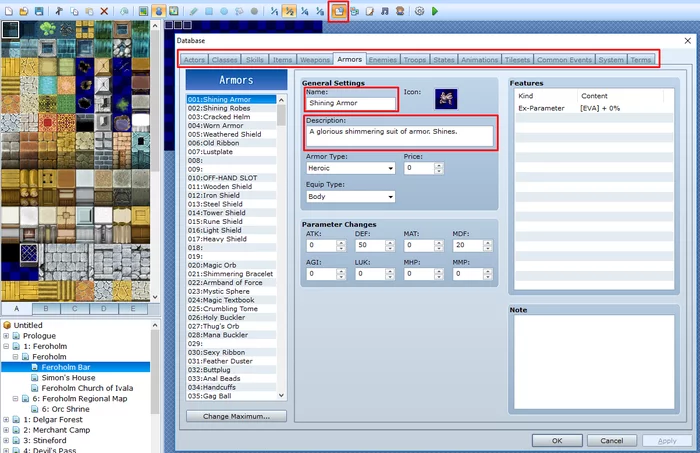
Task: Set map zoom to 1/8
Action: click(x=320, y=11)
